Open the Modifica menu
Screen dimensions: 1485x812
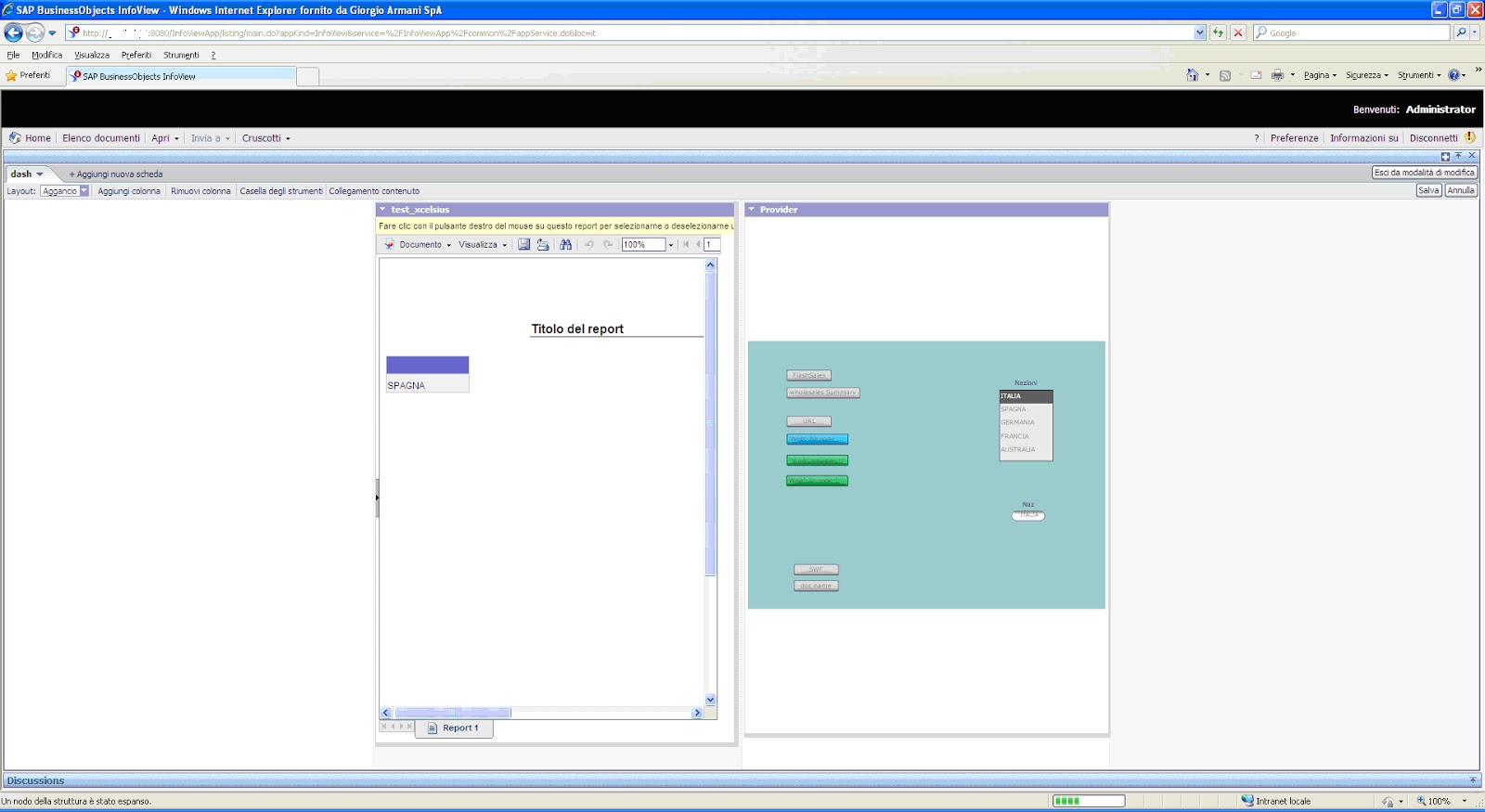point(46,55)
